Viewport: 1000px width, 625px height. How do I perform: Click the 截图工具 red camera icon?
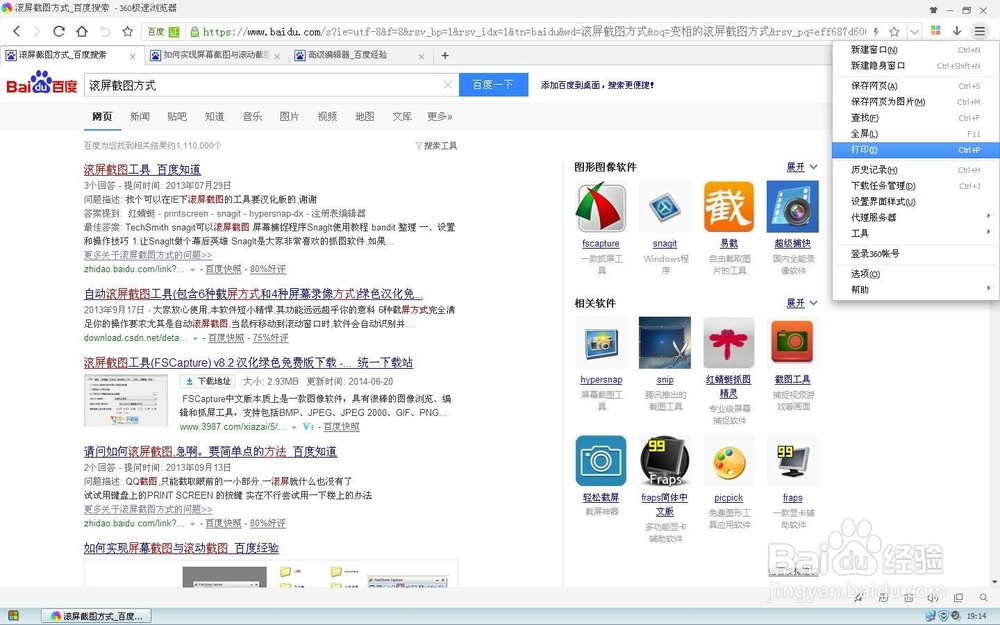[x=792, y=342]
